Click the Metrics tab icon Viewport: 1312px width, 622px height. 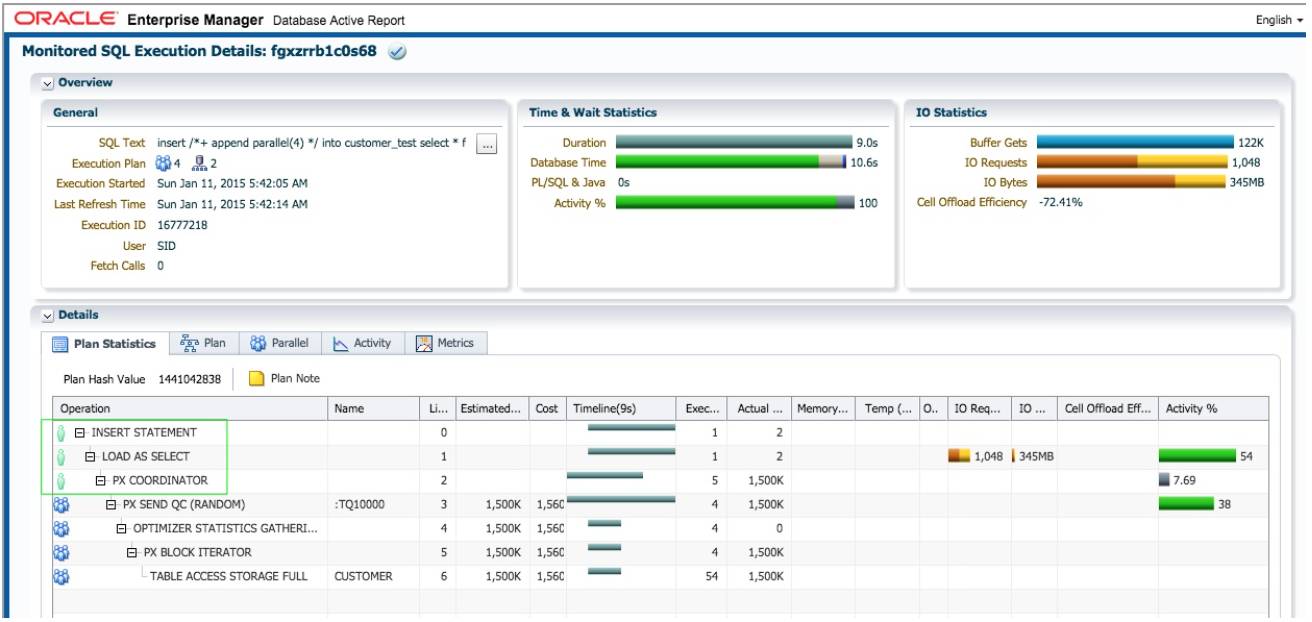(x=424, y=343)
